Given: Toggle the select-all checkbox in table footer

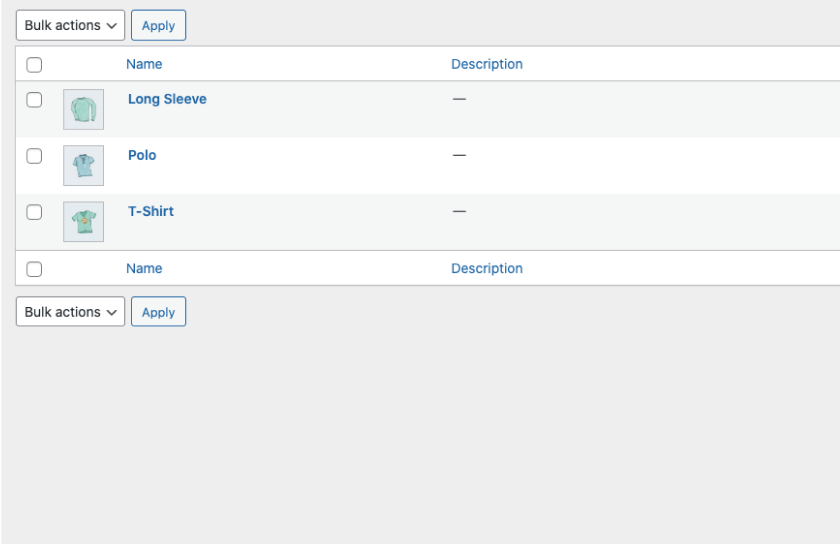Looking at the screenshot, I should 34,269.
